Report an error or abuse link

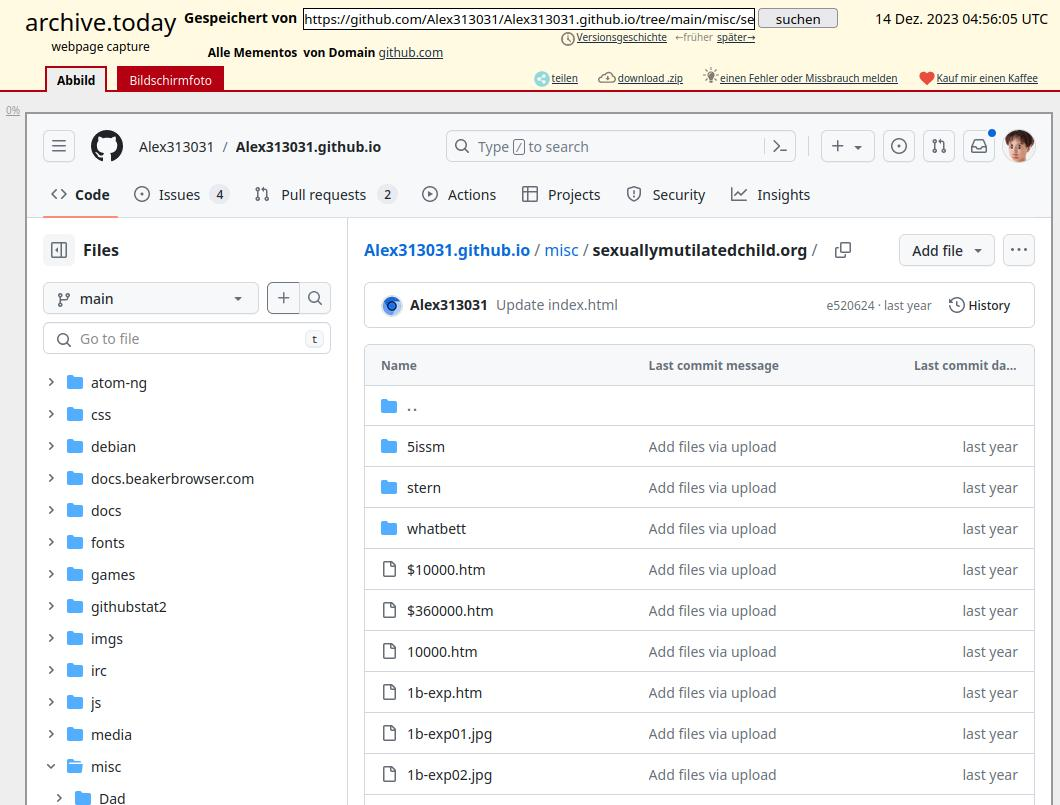808,78
